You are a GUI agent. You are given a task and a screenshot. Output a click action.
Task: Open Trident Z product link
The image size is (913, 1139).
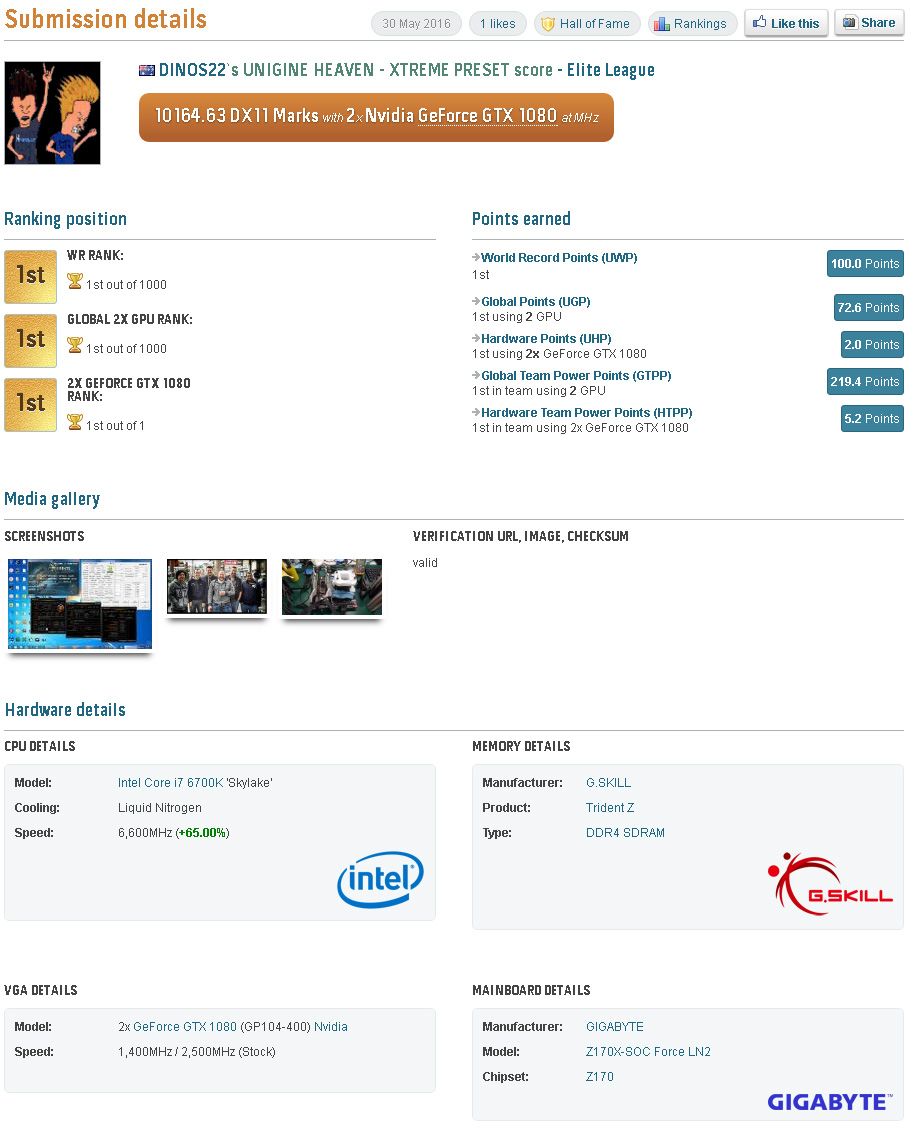click(610, 808)
